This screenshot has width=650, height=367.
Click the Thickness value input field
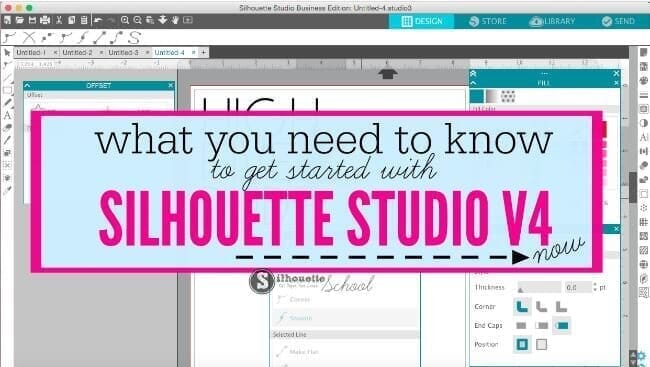coord(578,287)
